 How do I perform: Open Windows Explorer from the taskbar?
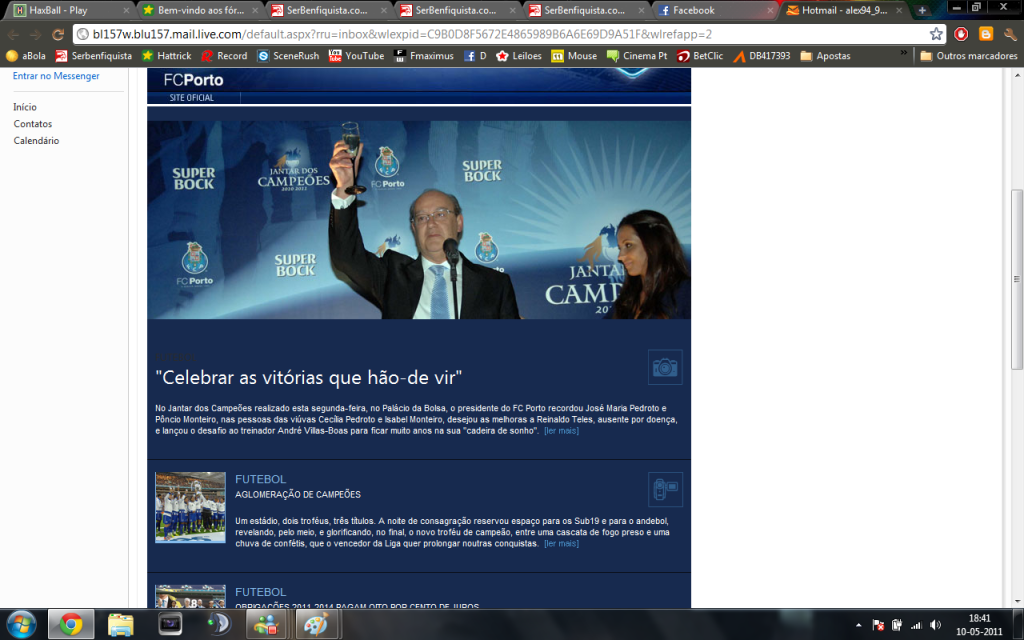121,625
